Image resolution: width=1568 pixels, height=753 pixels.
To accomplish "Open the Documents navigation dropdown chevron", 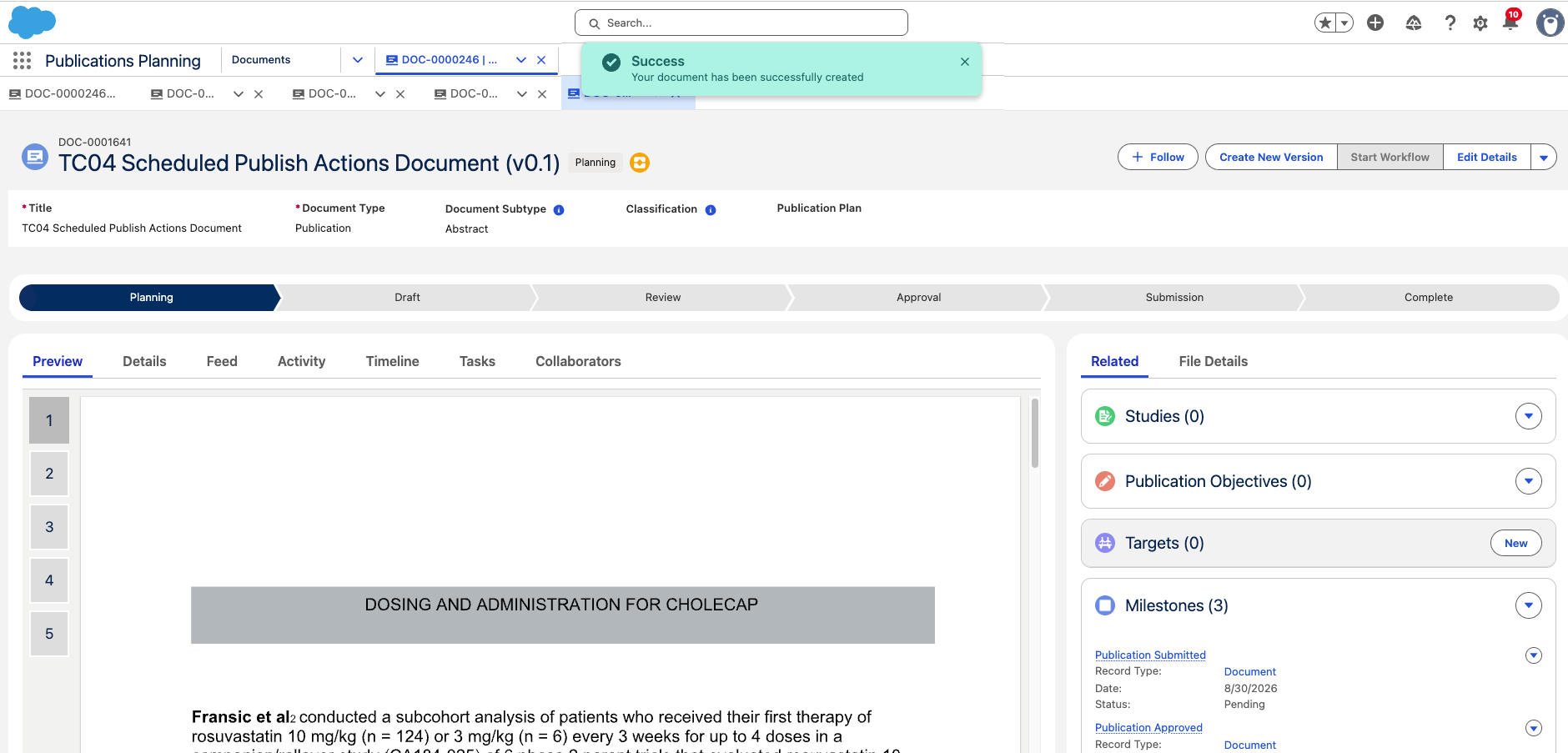I will point(358,60).
